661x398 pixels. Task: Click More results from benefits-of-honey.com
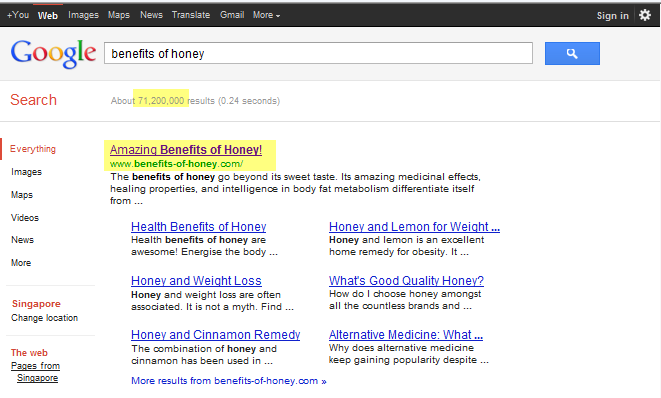click(x=229, y=381)
